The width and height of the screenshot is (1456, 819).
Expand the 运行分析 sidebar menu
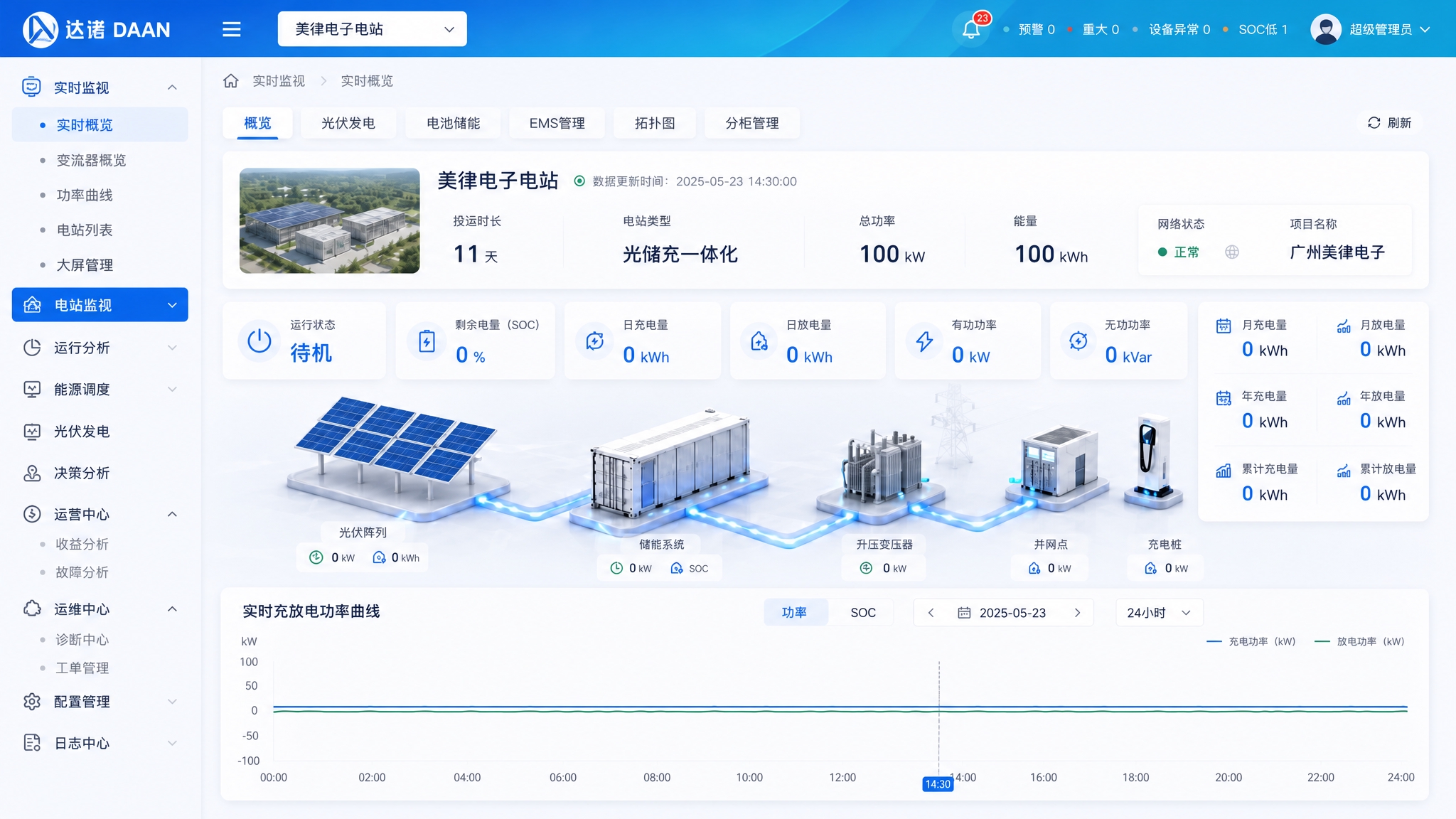coord(100,348)
